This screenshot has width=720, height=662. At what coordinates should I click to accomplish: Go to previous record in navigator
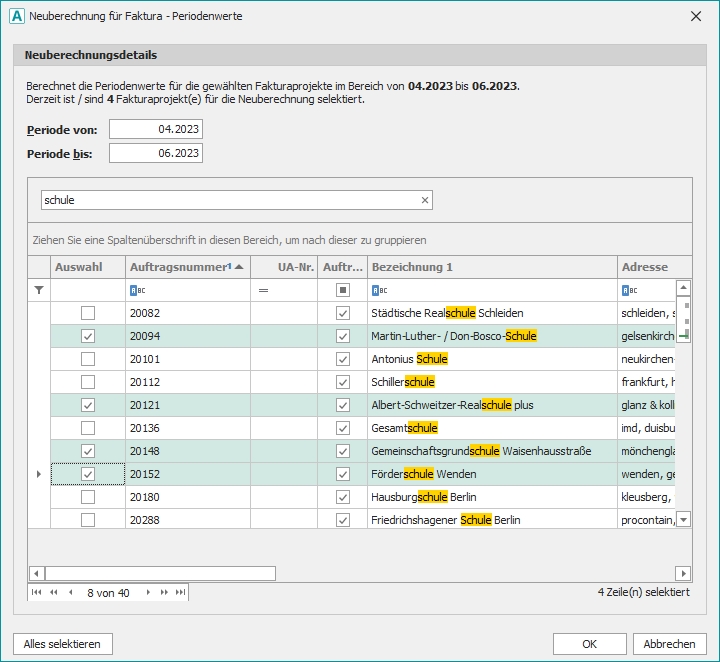coord(70,592)
